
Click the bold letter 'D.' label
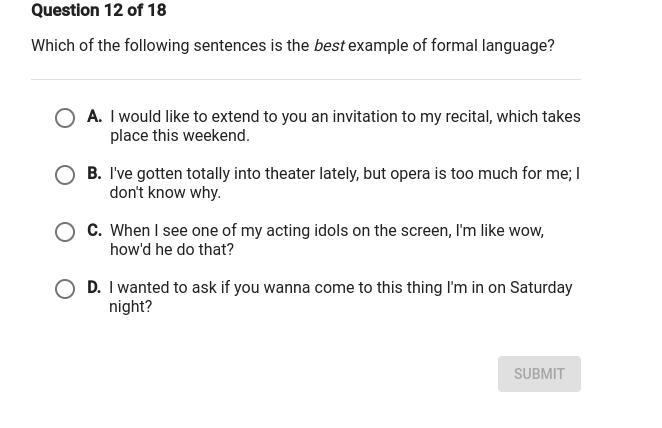(94, 288)
